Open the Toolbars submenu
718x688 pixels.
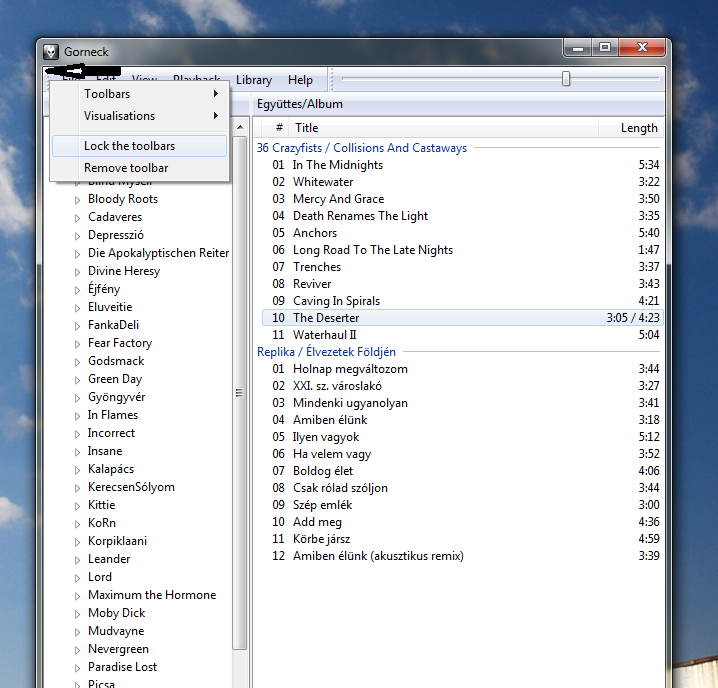[x=139, y=94]
